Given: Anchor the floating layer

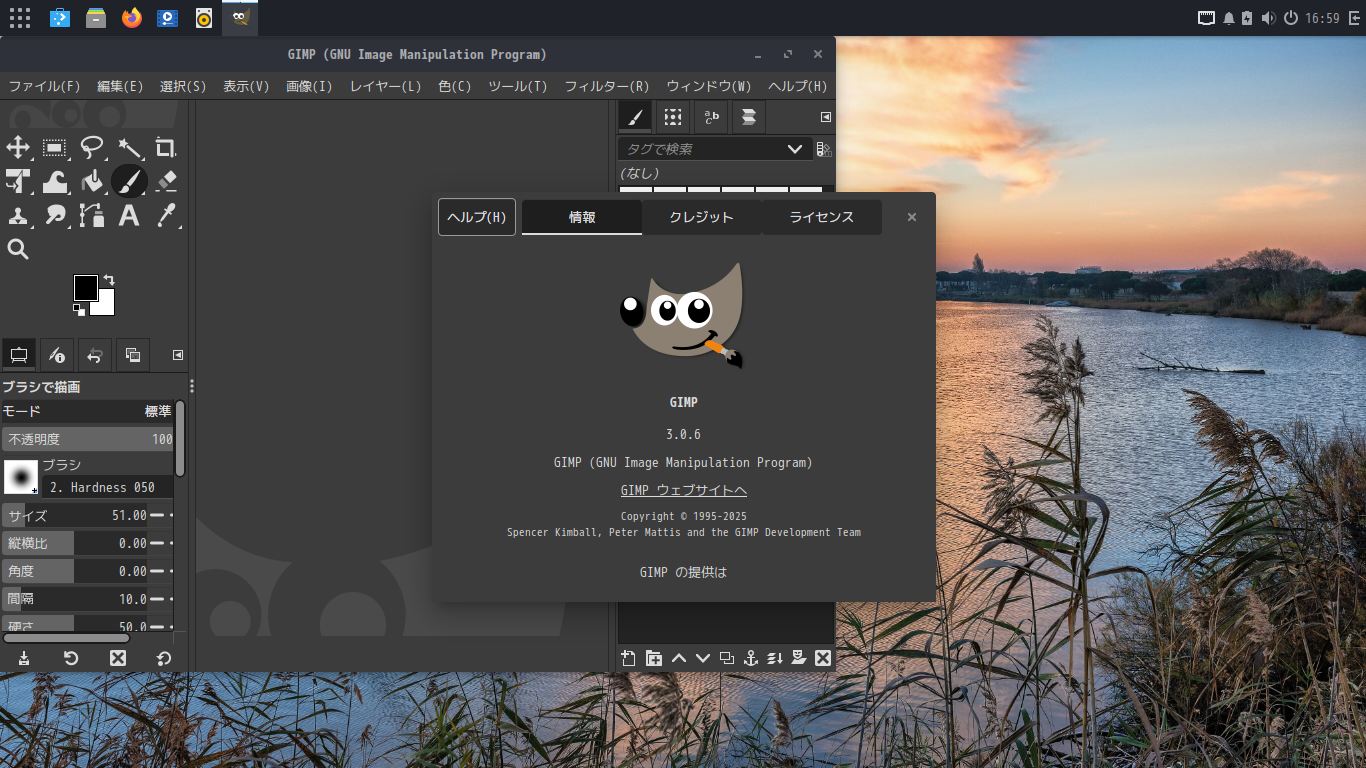Looking at the screenshot, I should [x=751, y=658].
